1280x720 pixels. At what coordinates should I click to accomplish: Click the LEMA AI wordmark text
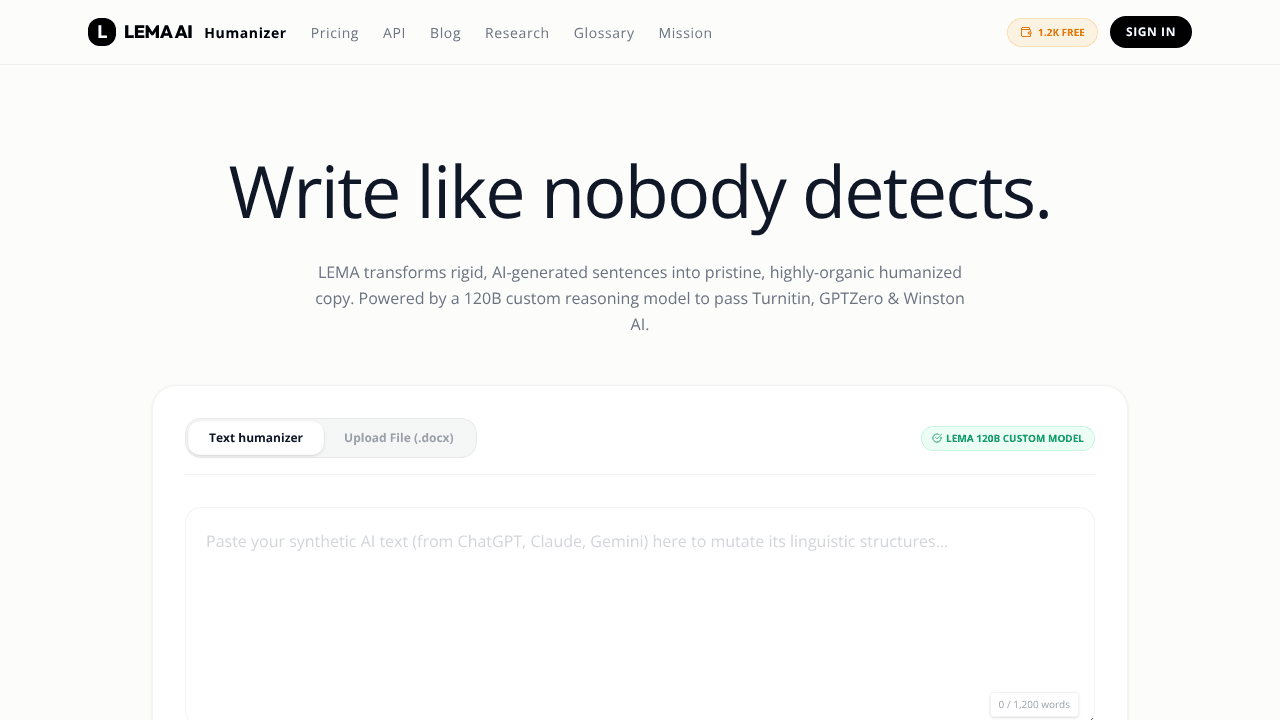coord(158,32)
